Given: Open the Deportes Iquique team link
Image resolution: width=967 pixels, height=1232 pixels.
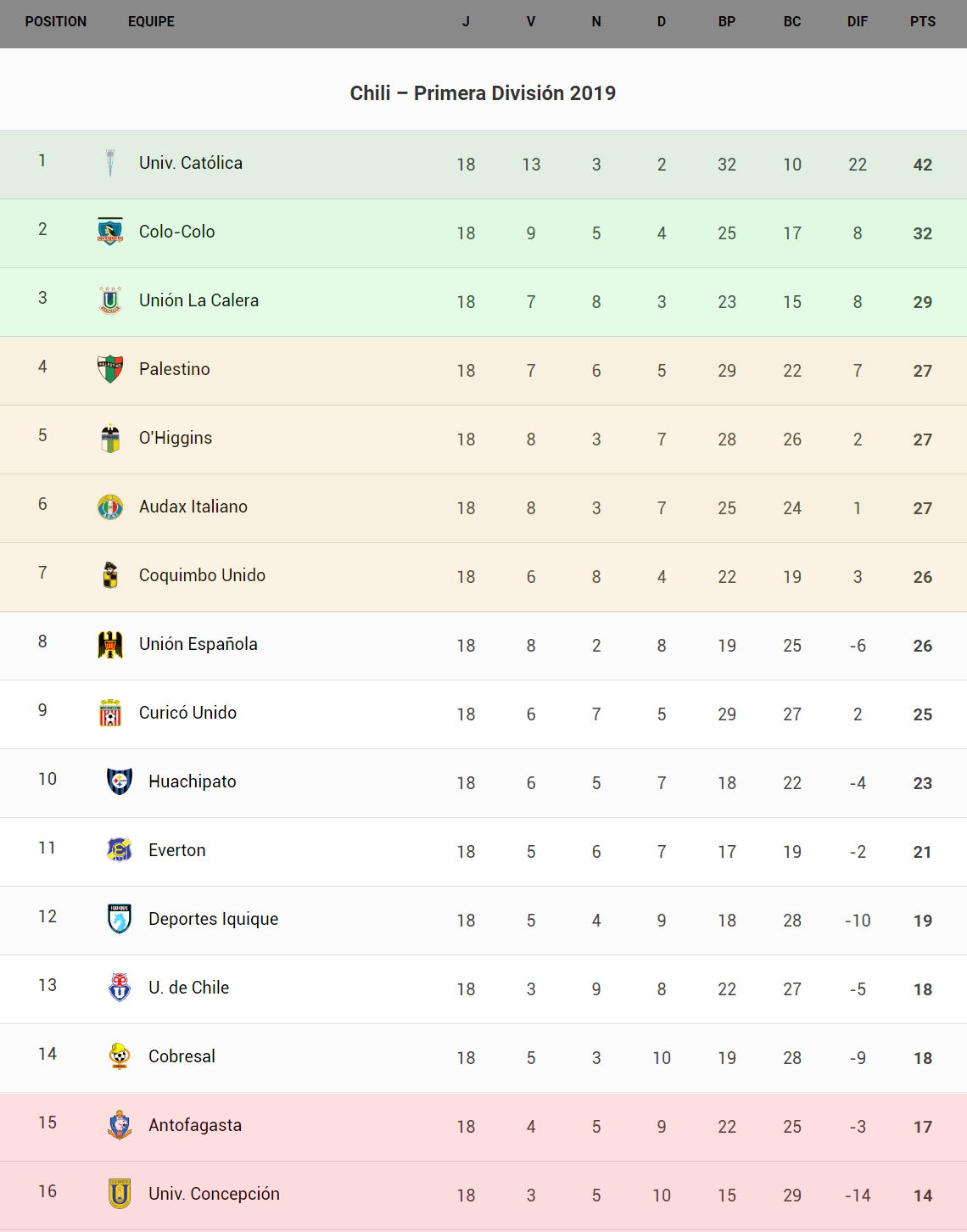Looking at the screenshot, I should coord(213,919).
